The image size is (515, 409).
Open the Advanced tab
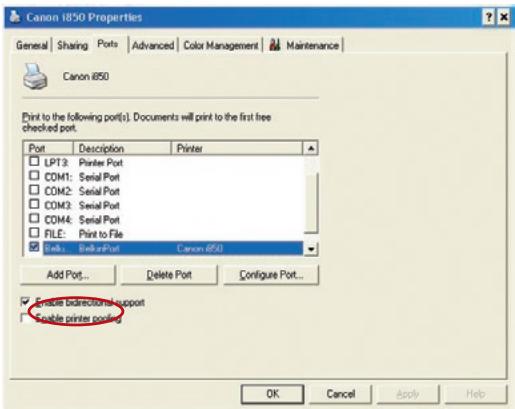pyautogui.click(x=153, y=45)
